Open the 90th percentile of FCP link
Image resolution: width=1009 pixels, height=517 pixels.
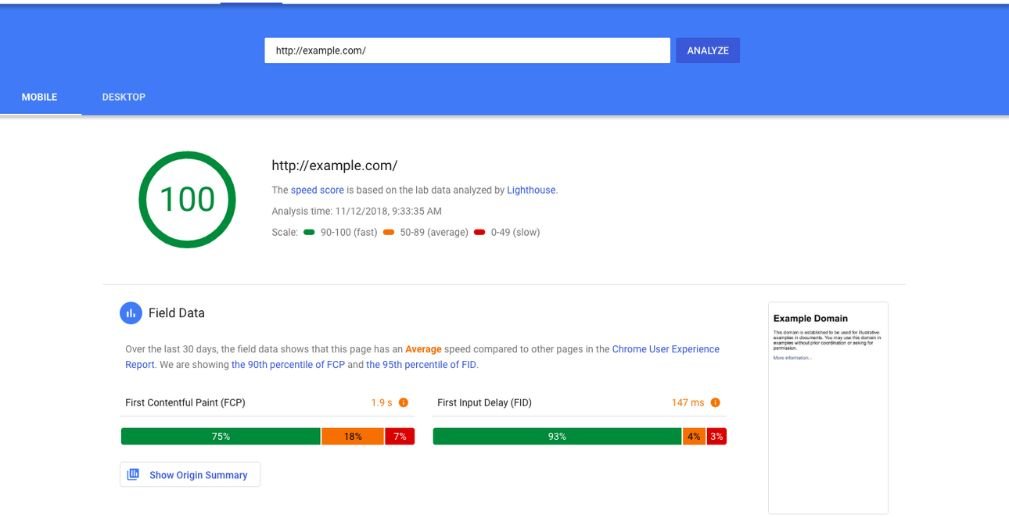(x=288, y=365)
